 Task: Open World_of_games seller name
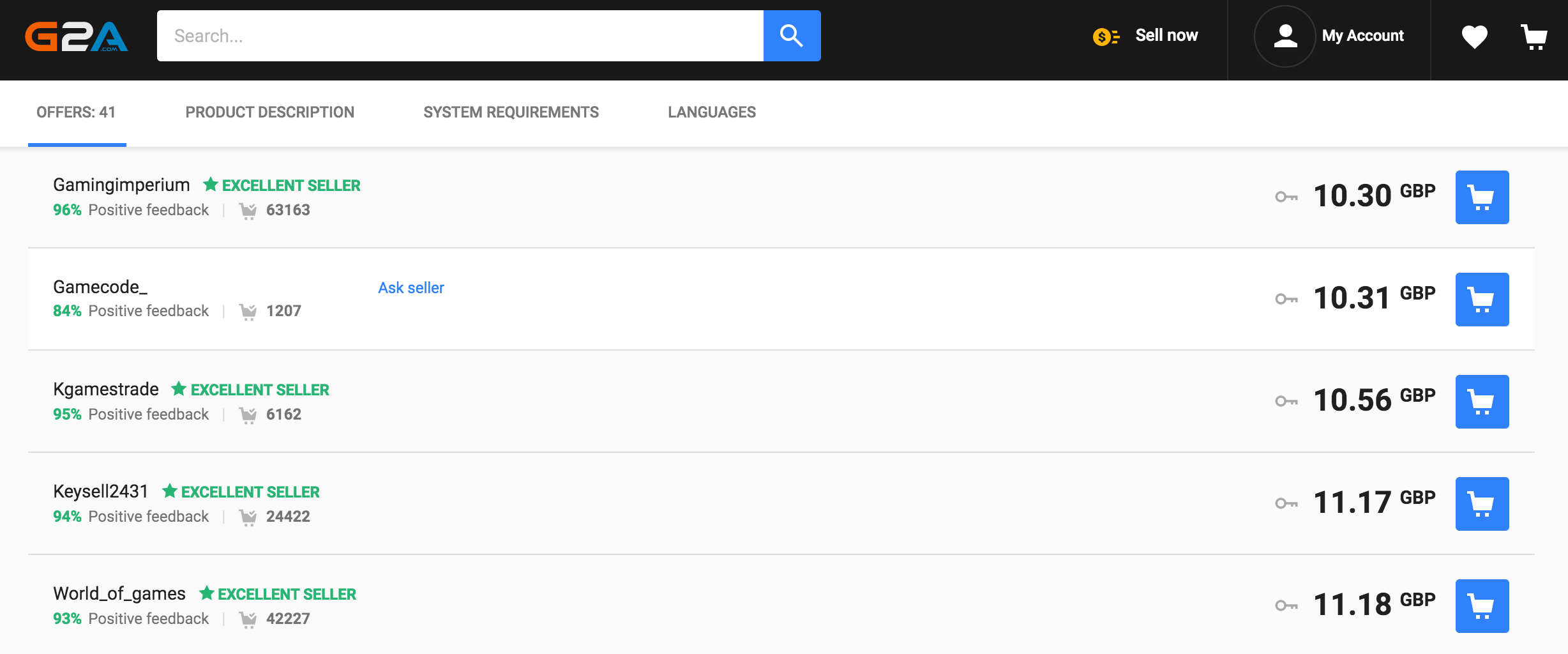[x=119, y=594]
